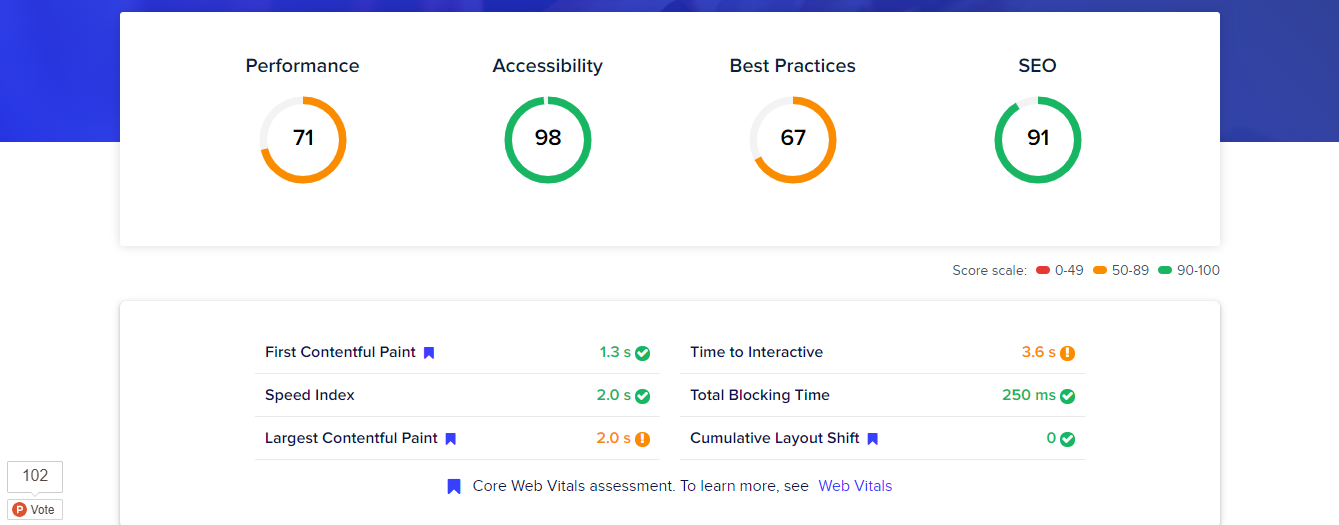Click the green checkmark next to Speed Index value
Viewport: 1339px width, 525px height.
pyautogui.click(x=643, y=396)
